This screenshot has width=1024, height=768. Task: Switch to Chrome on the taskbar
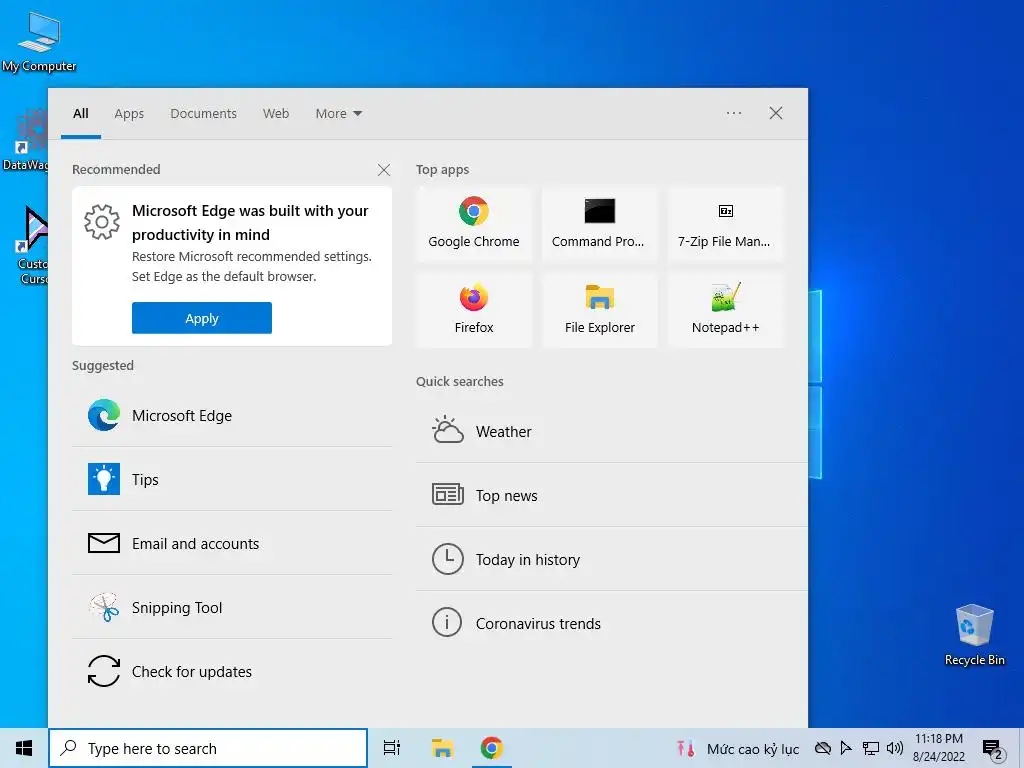click(491, 748)
